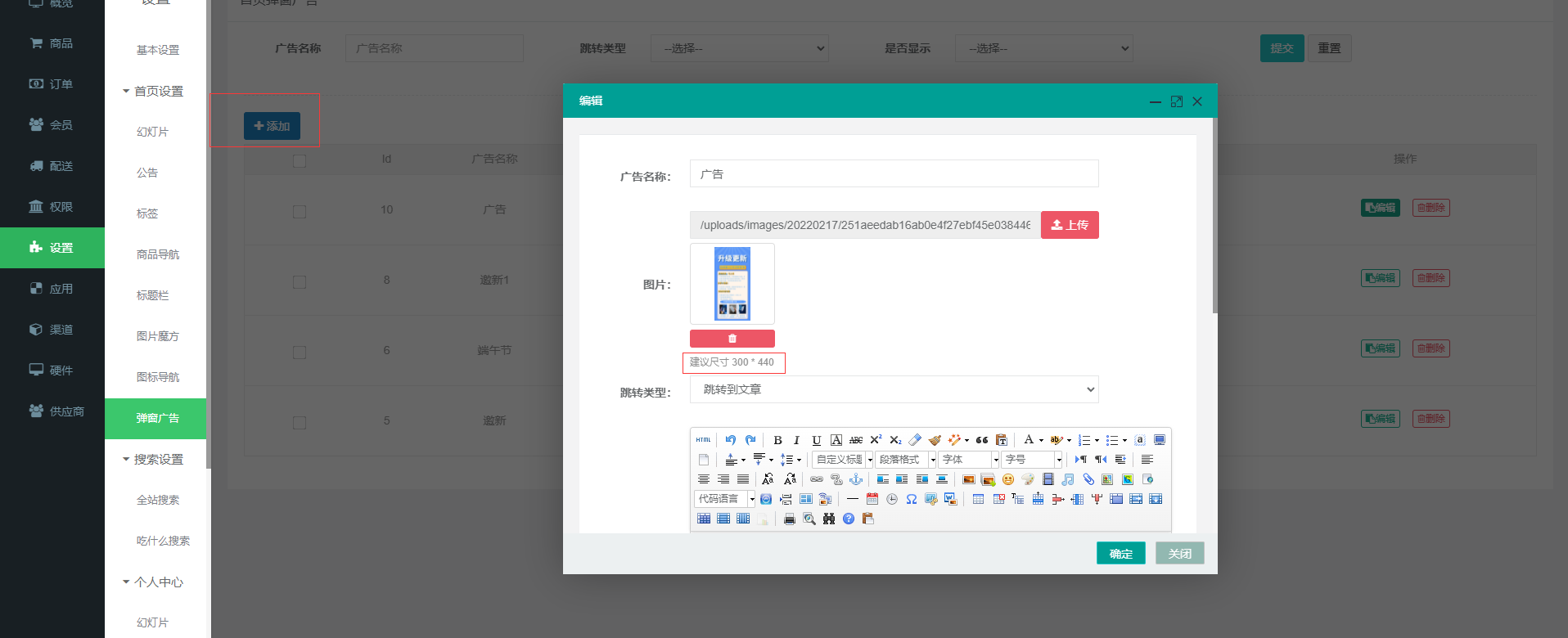This screenshot has width=1568, height=638.
Task: Apply underline in the editor toolbar
Action: click(816, 440)
